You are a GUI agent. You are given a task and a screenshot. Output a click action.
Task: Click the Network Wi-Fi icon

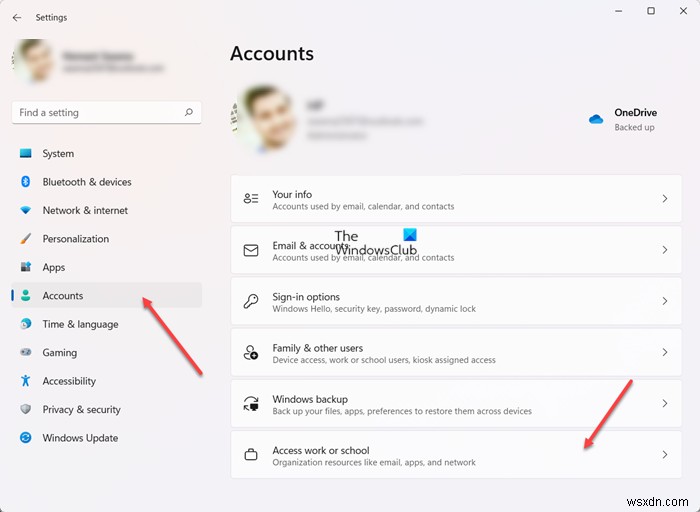[x=26, y=210]
